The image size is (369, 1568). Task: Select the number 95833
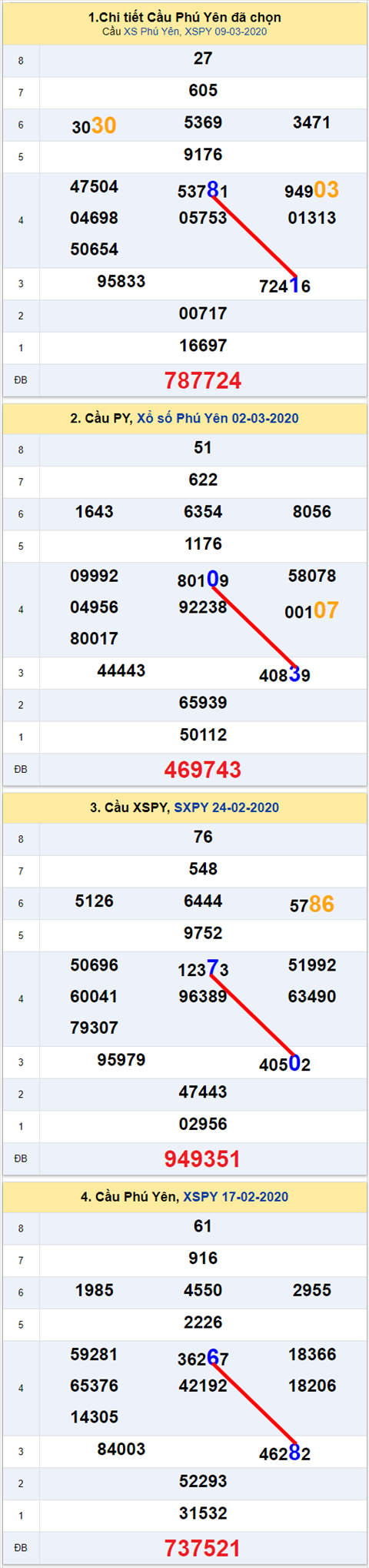coord(121,282)
